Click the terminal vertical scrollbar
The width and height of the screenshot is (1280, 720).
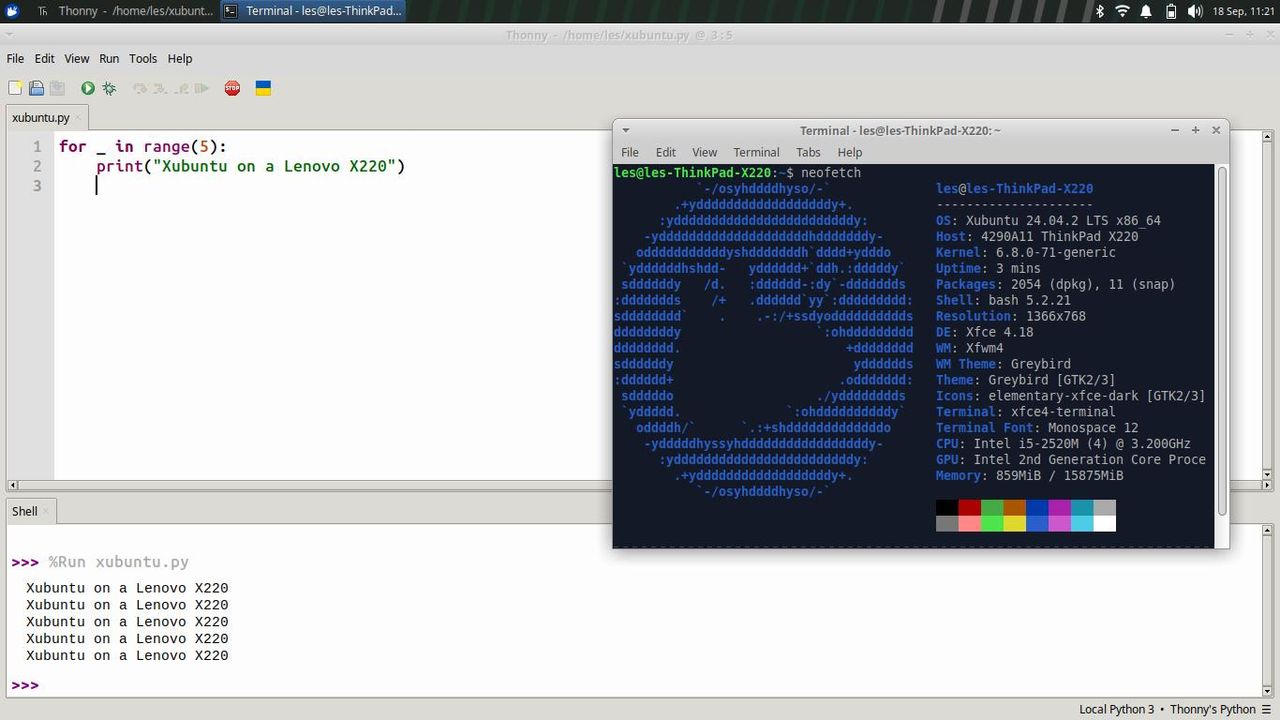(1222, 341)
